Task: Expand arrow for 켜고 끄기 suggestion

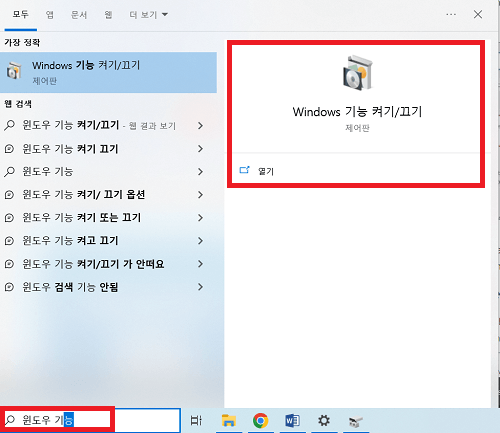Action: point(200,241)
